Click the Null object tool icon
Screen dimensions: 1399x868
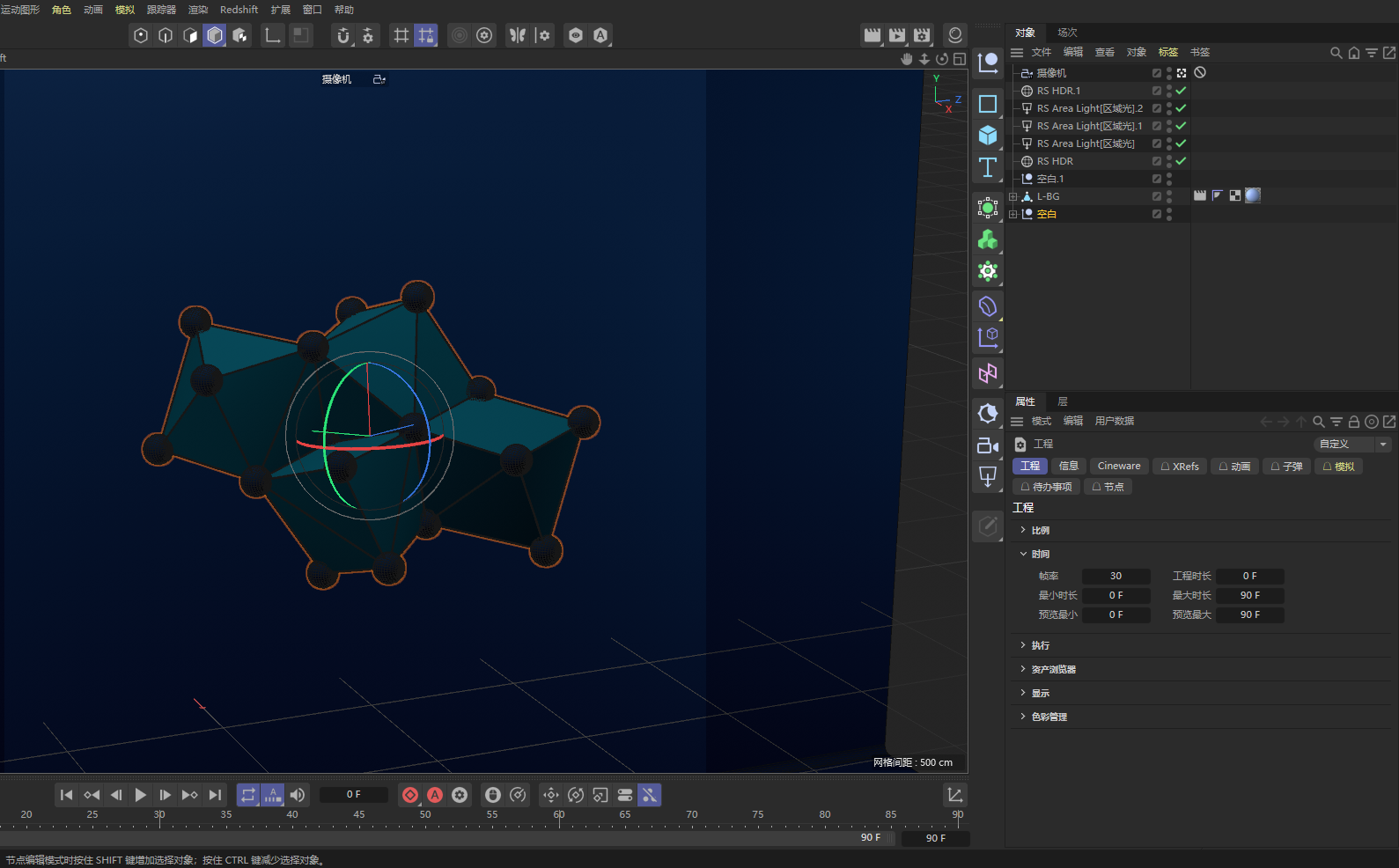point(988,63)
